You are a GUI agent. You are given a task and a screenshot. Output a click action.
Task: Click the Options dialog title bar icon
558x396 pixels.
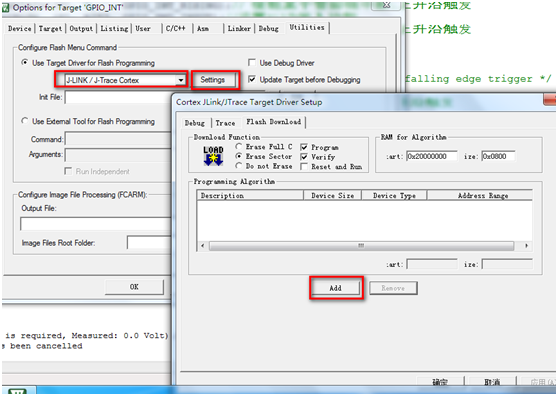click(x=5, y=7)
